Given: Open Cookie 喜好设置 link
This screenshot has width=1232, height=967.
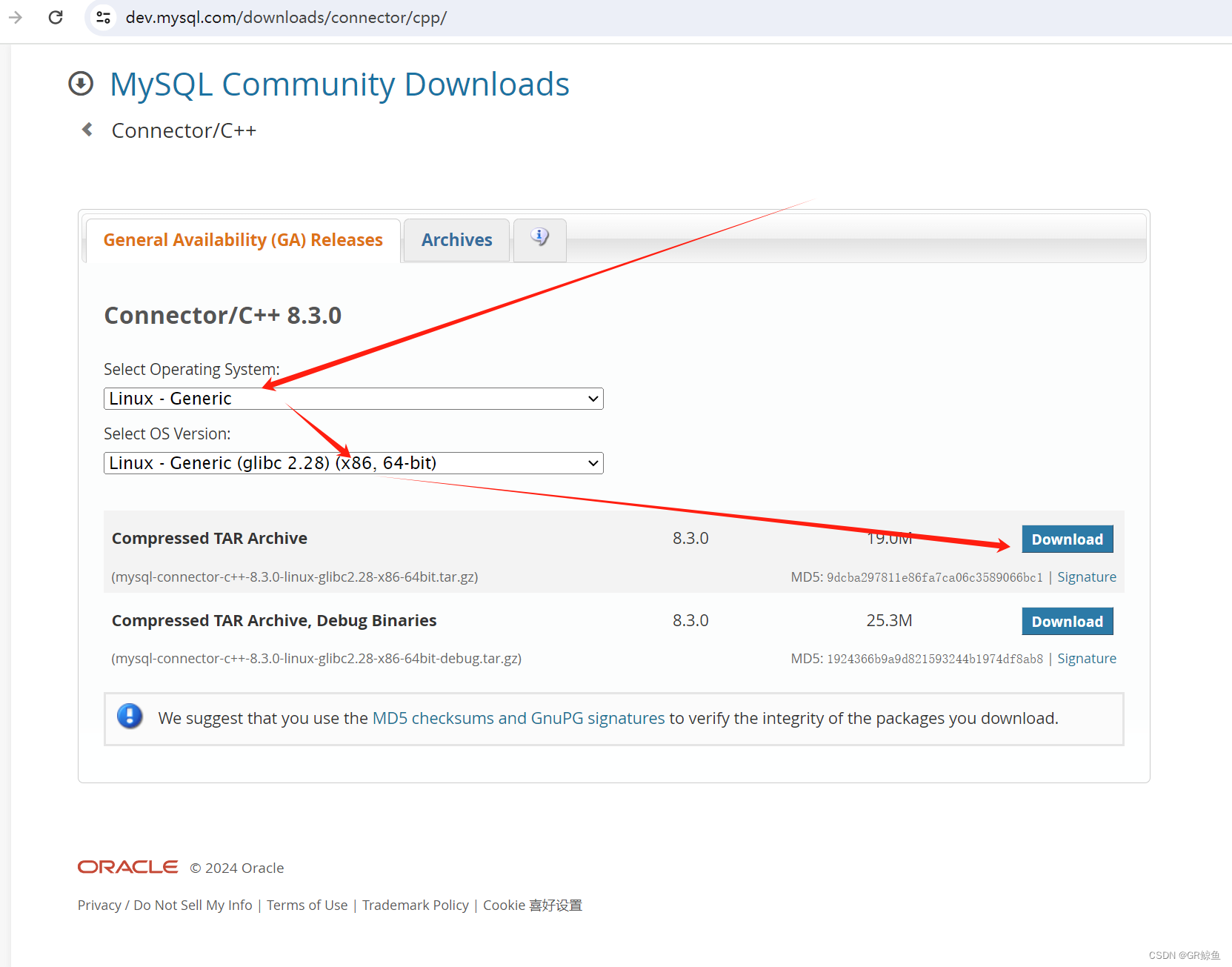Looking at the screenshot, I should click(x=533, y=905).
